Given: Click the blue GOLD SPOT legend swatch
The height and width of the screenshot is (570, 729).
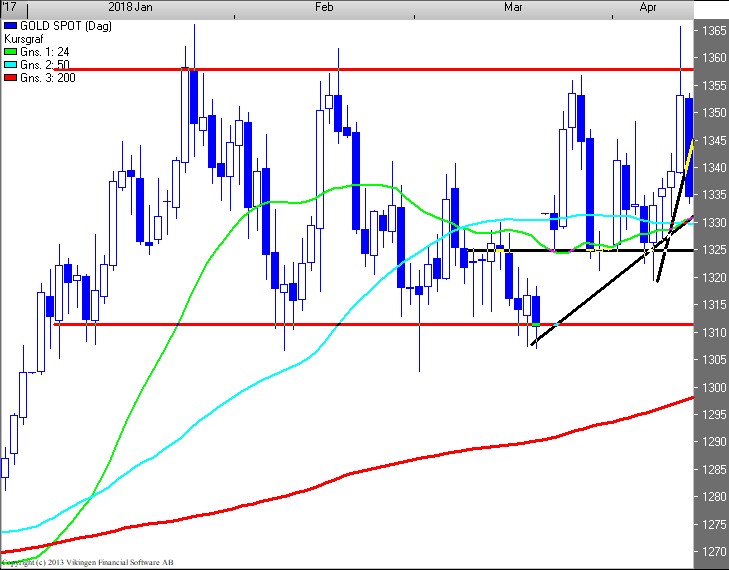Looking at the screenshot, I should pyautogui.click(x=11, y=26).
